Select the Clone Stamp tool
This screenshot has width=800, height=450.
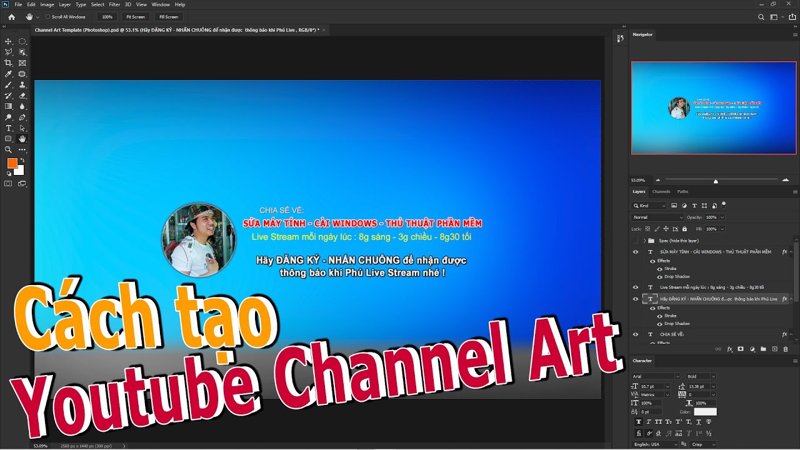(x=22, y=85)
